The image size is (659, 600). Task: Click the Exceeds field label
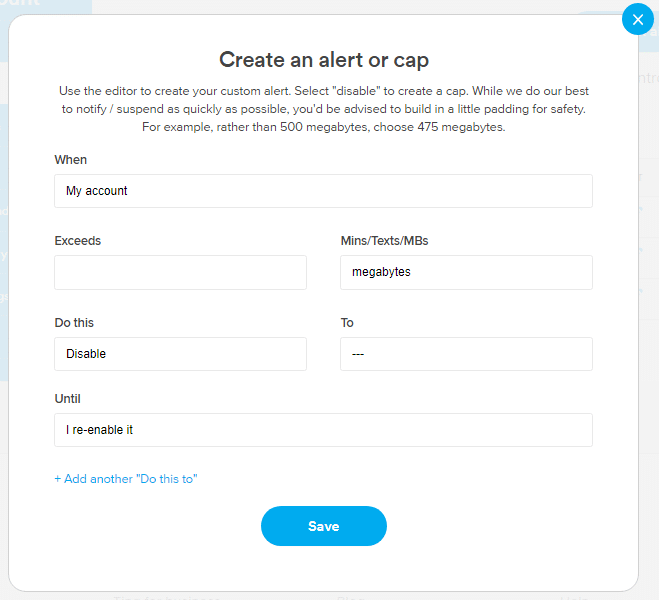pyautogui.click(x=78, y=241)
